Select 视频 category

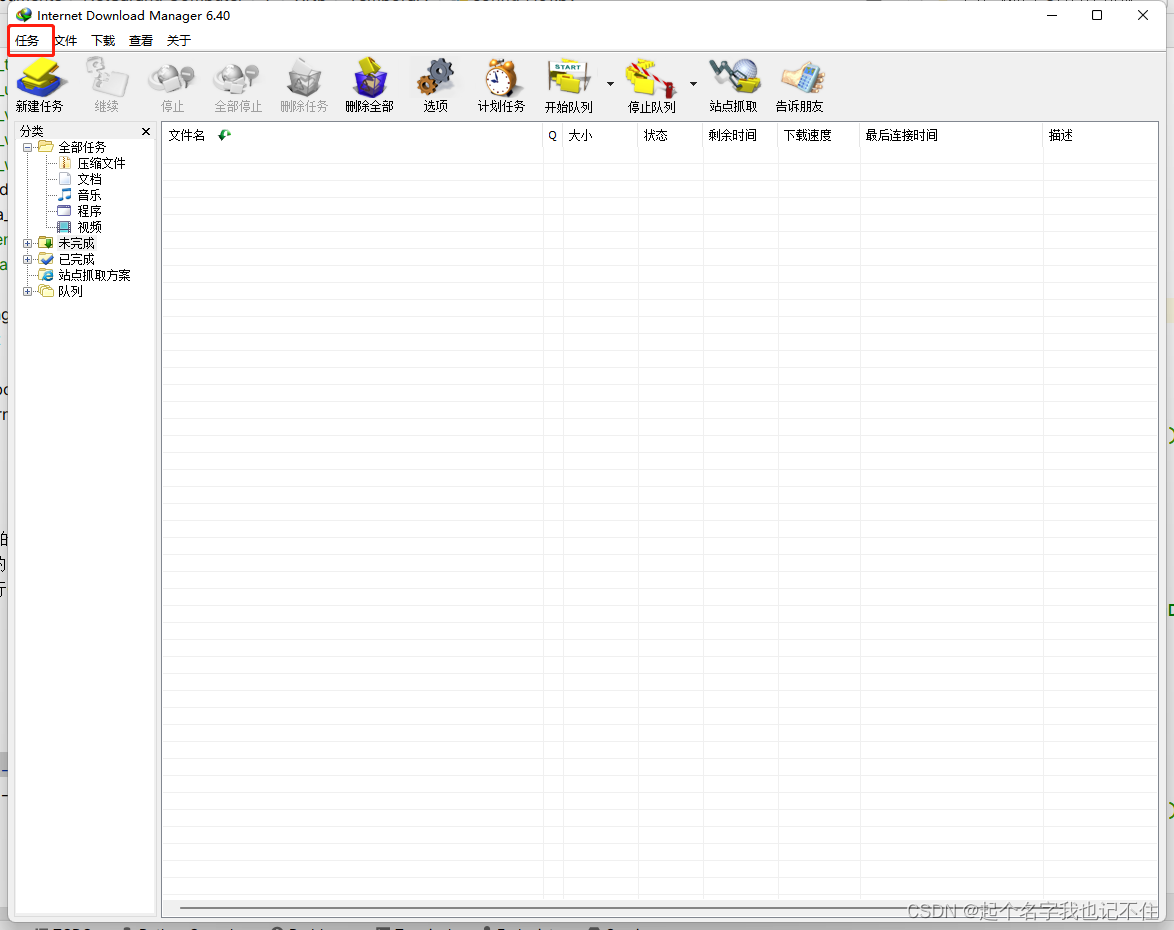[x=89, y=228]
